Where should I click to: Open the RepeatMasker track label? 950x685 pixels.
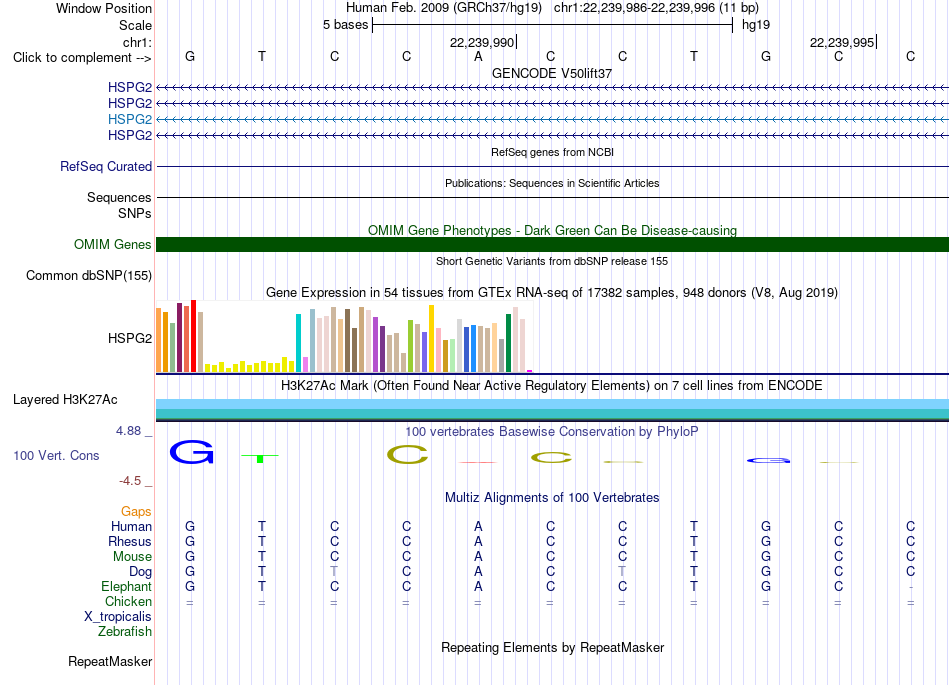[110, 661]
